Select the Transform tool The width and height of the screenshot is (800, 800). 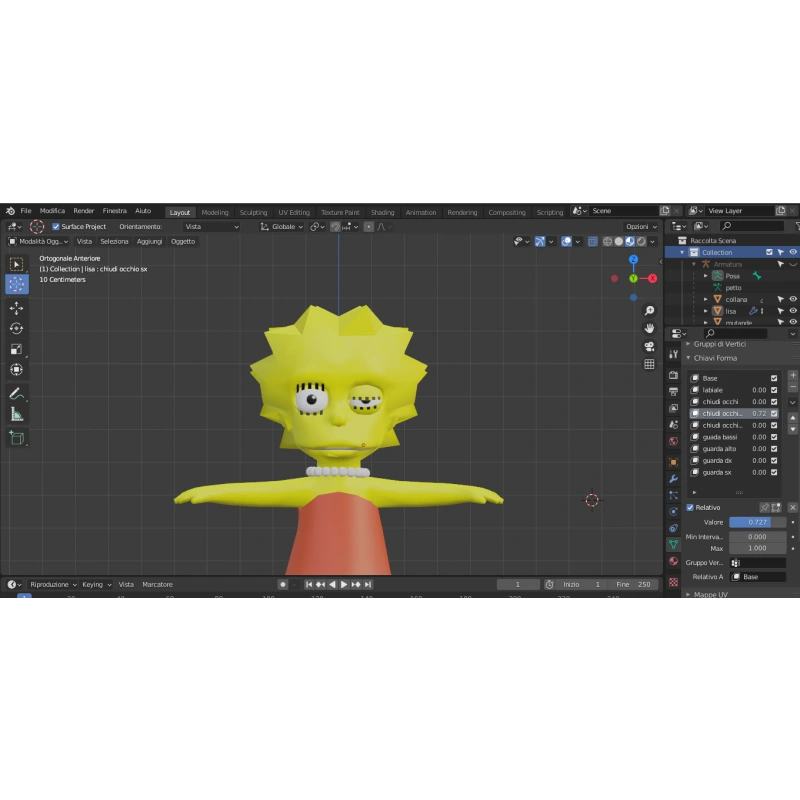click(x=17, y=370)
